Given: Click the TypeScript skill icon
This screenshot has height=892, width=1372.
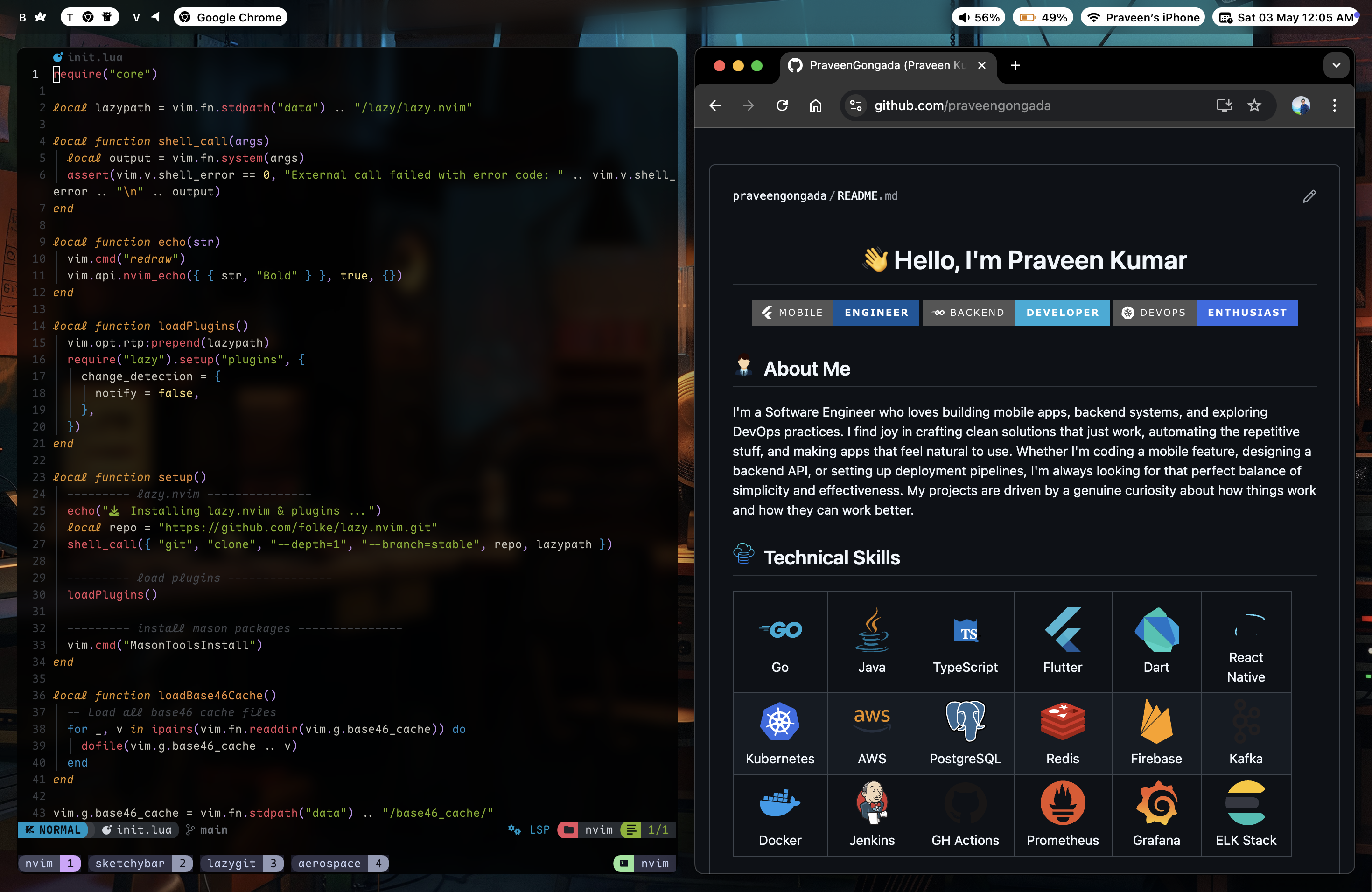Looking at the screenshot, I should click(966, 630).
